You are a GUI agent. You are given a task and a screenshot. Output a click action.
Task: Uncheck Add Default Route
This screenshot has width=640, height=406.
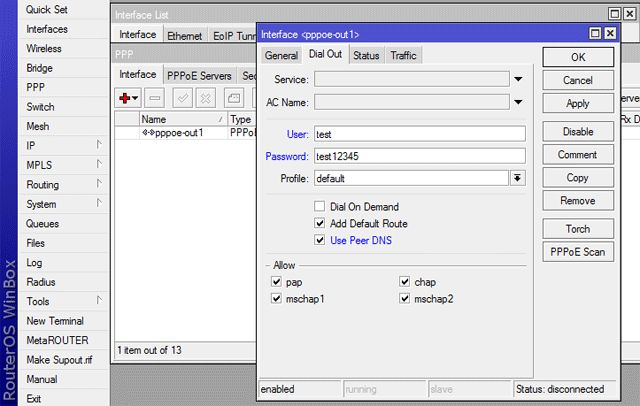click(321, 224)
